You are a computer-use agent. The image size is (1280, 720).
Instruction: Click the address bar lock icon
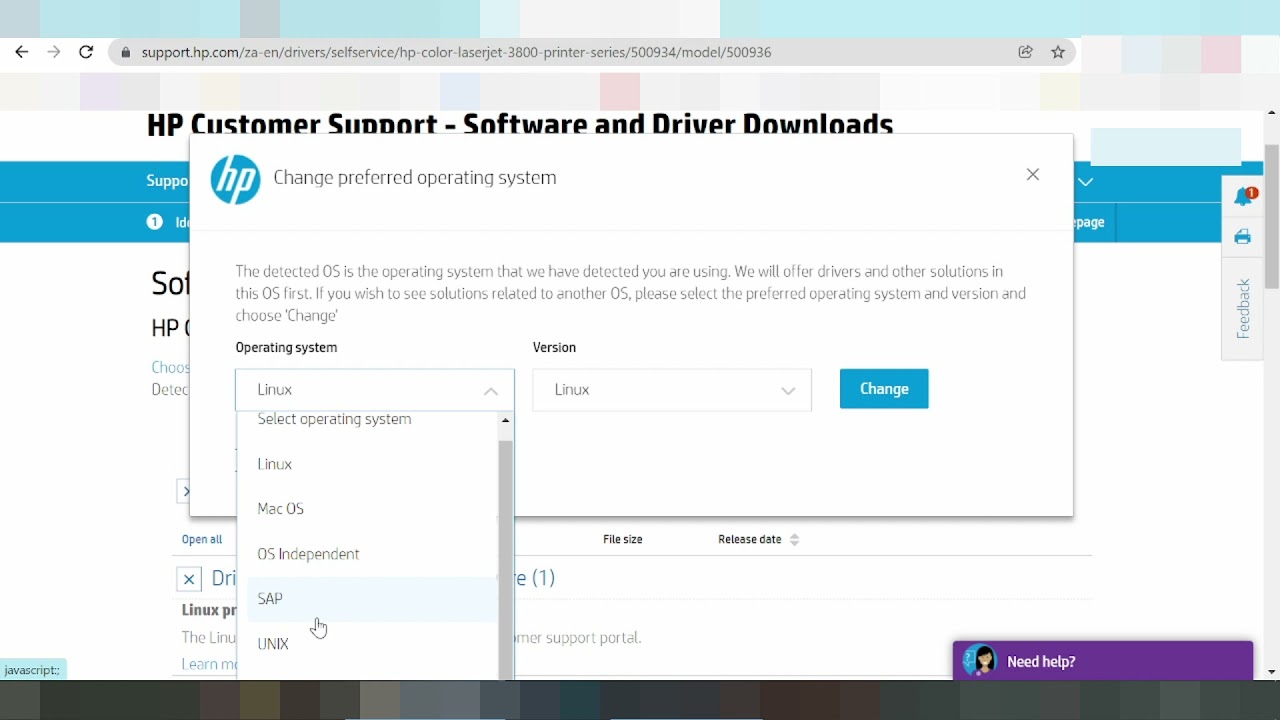tap(125, 52)
